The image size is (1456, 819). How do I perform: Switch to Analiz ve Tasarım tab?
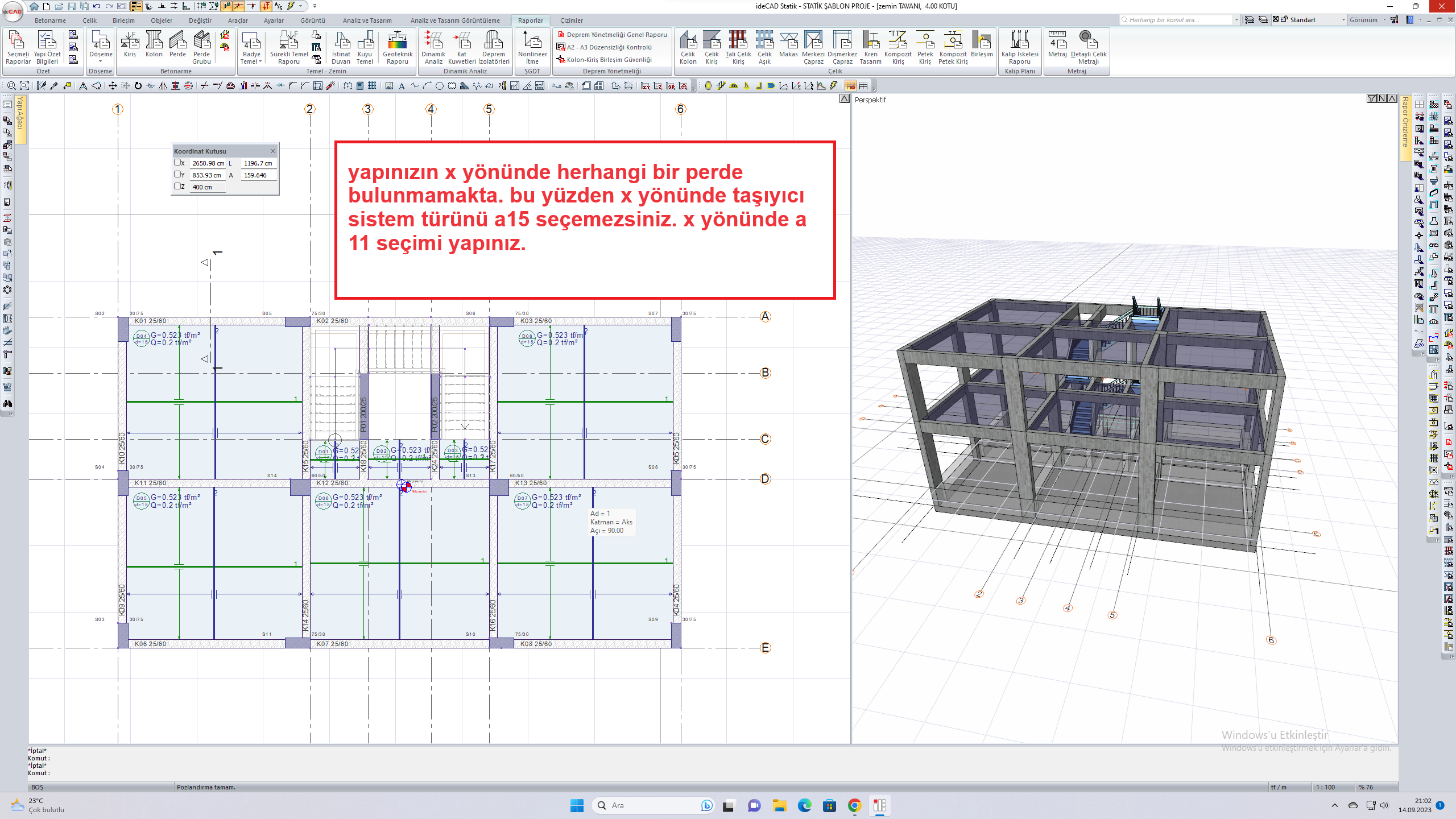coord(367,20)
